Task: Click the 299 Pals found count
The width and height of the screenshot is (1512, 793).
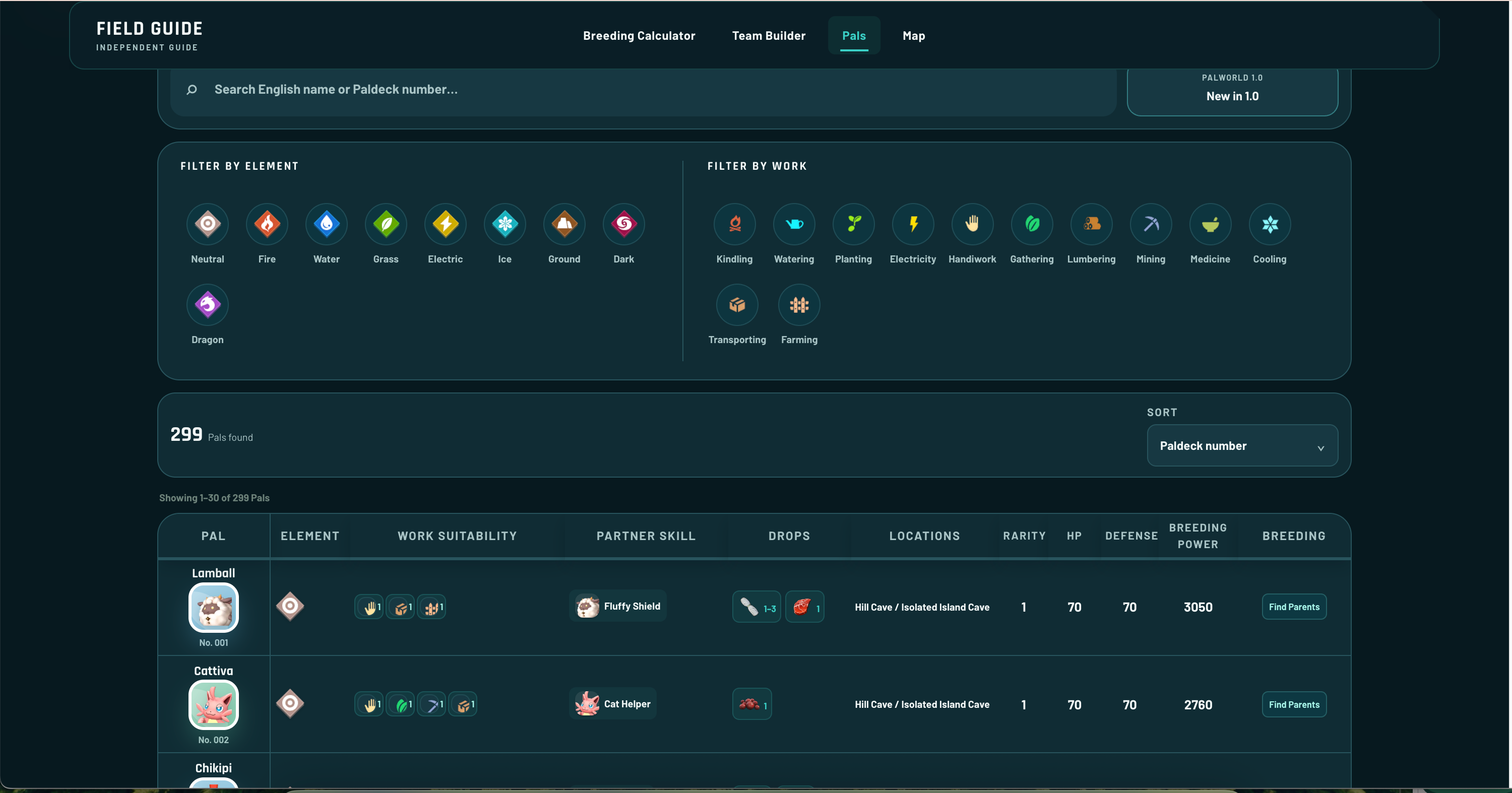Action: (x=211, y=435)
